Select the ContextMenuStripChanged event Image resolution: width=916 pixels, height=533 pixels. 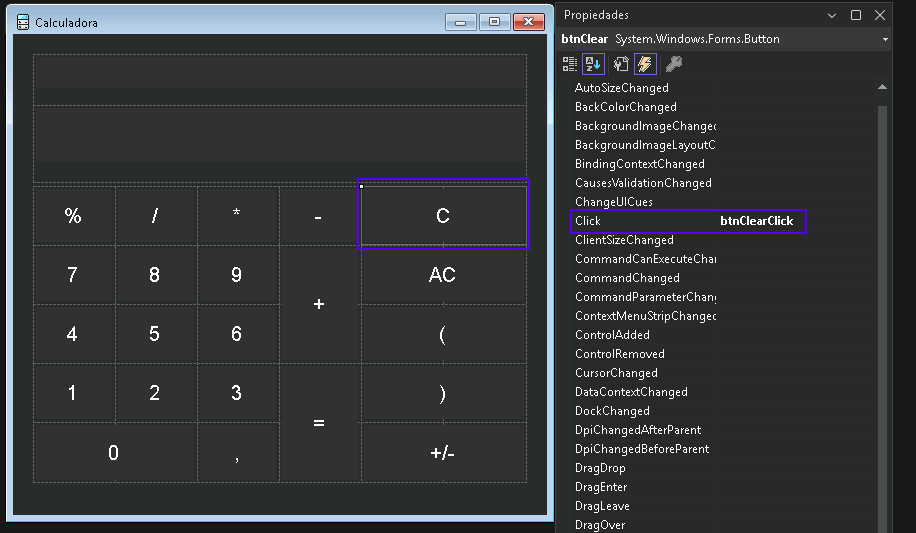click(x=646, y=316)
